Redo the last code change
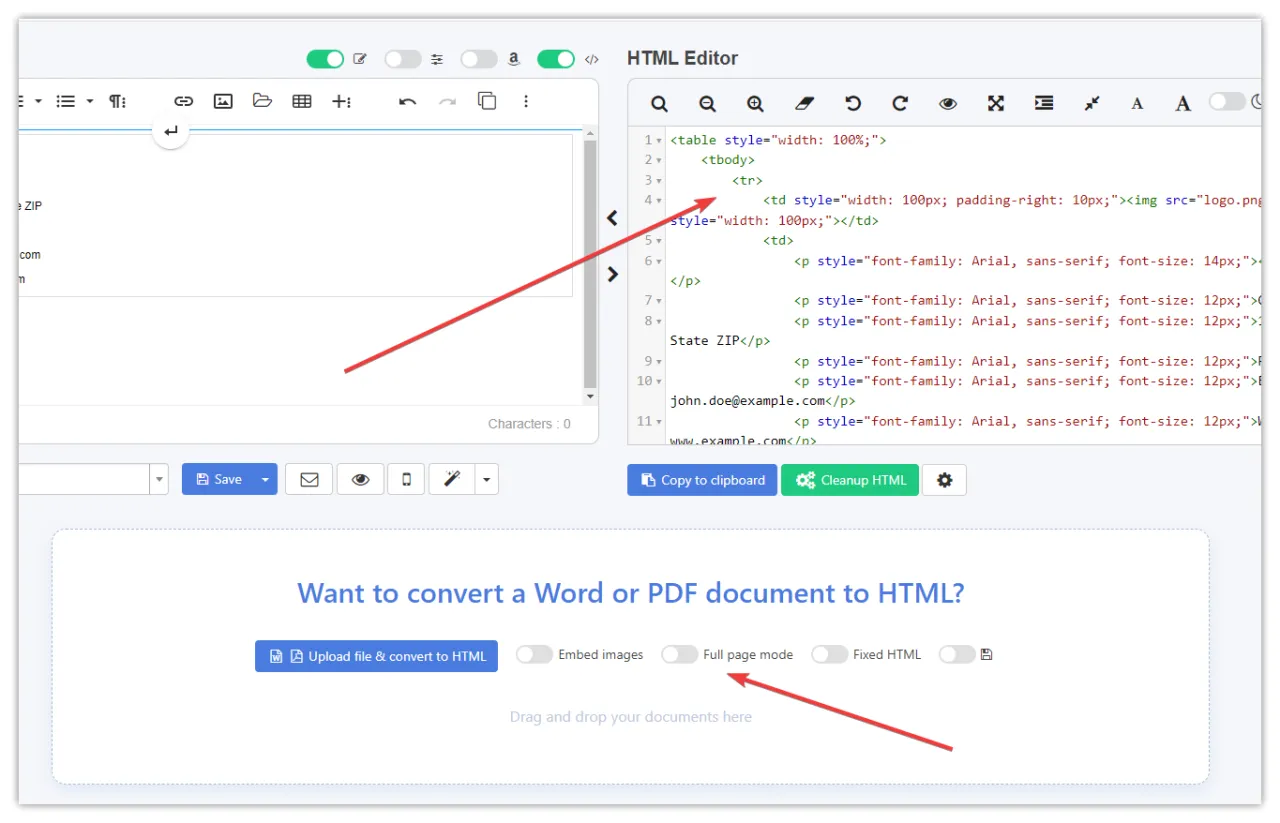Screen dimensions: 1280x823 [x=899, y=103]
